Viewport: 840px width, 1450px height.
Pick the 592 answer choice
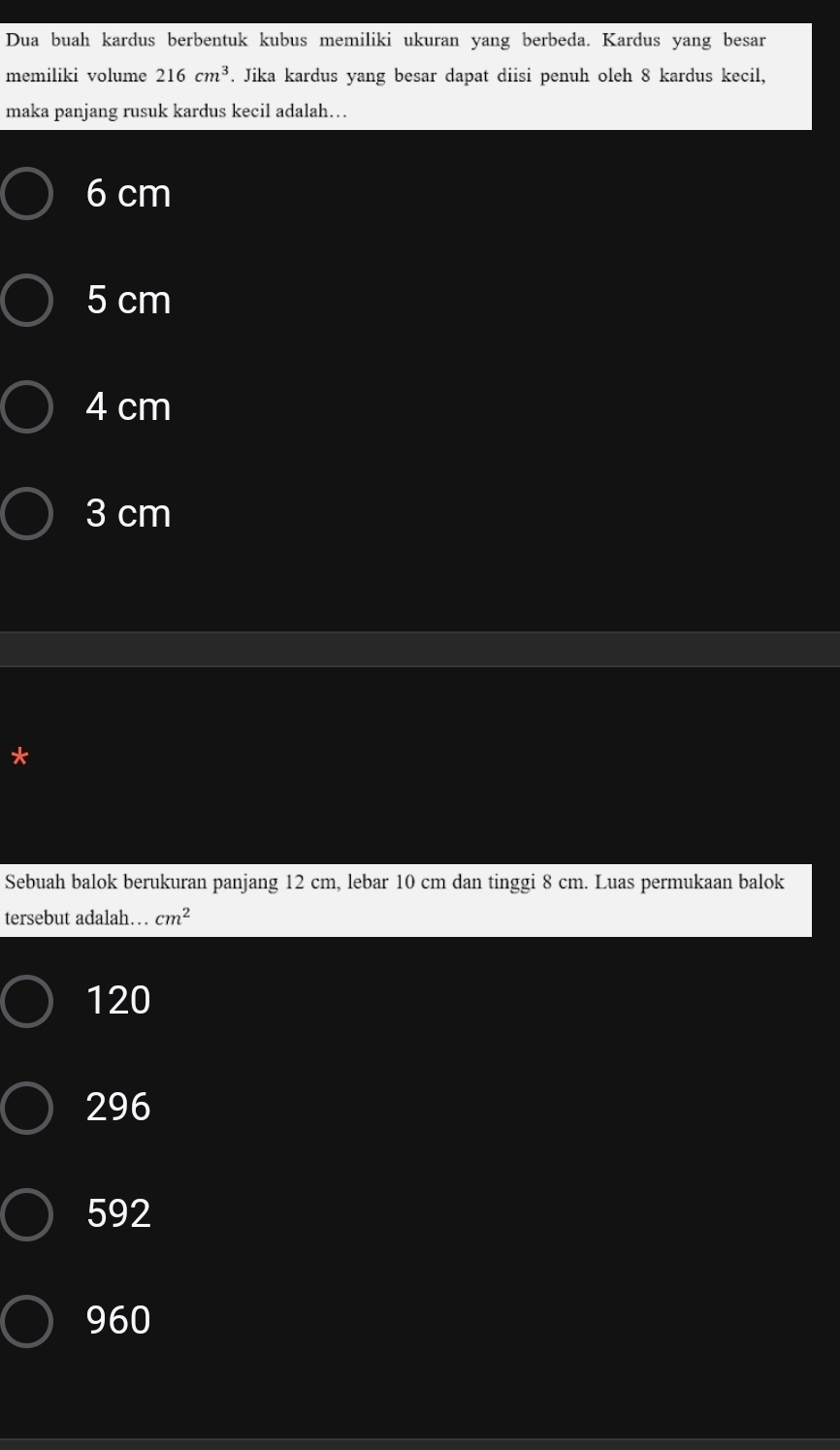(25, 1213)
